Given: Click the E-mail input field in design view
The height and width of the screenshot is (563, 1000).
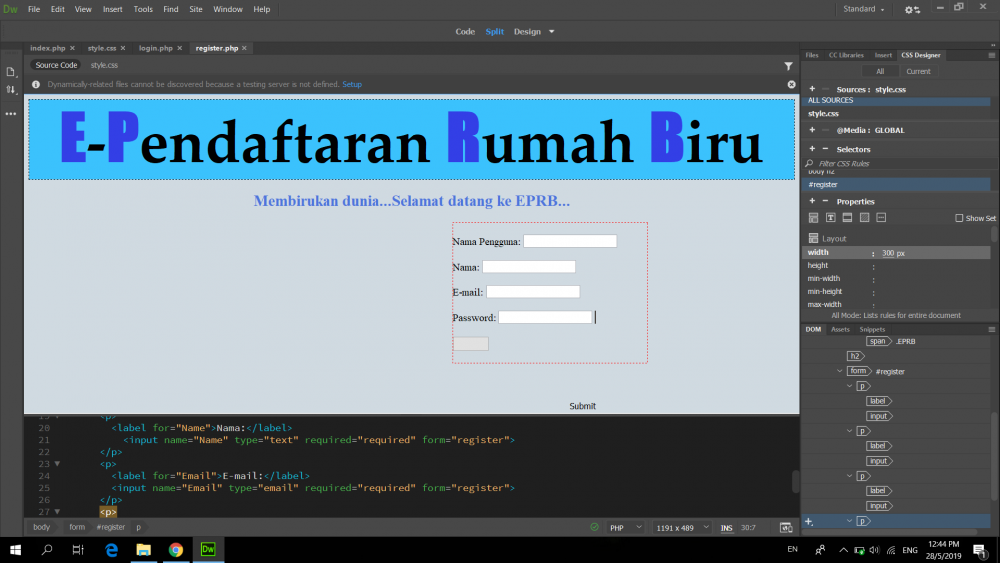Looking at the screenshot, I should pos(533,292).
